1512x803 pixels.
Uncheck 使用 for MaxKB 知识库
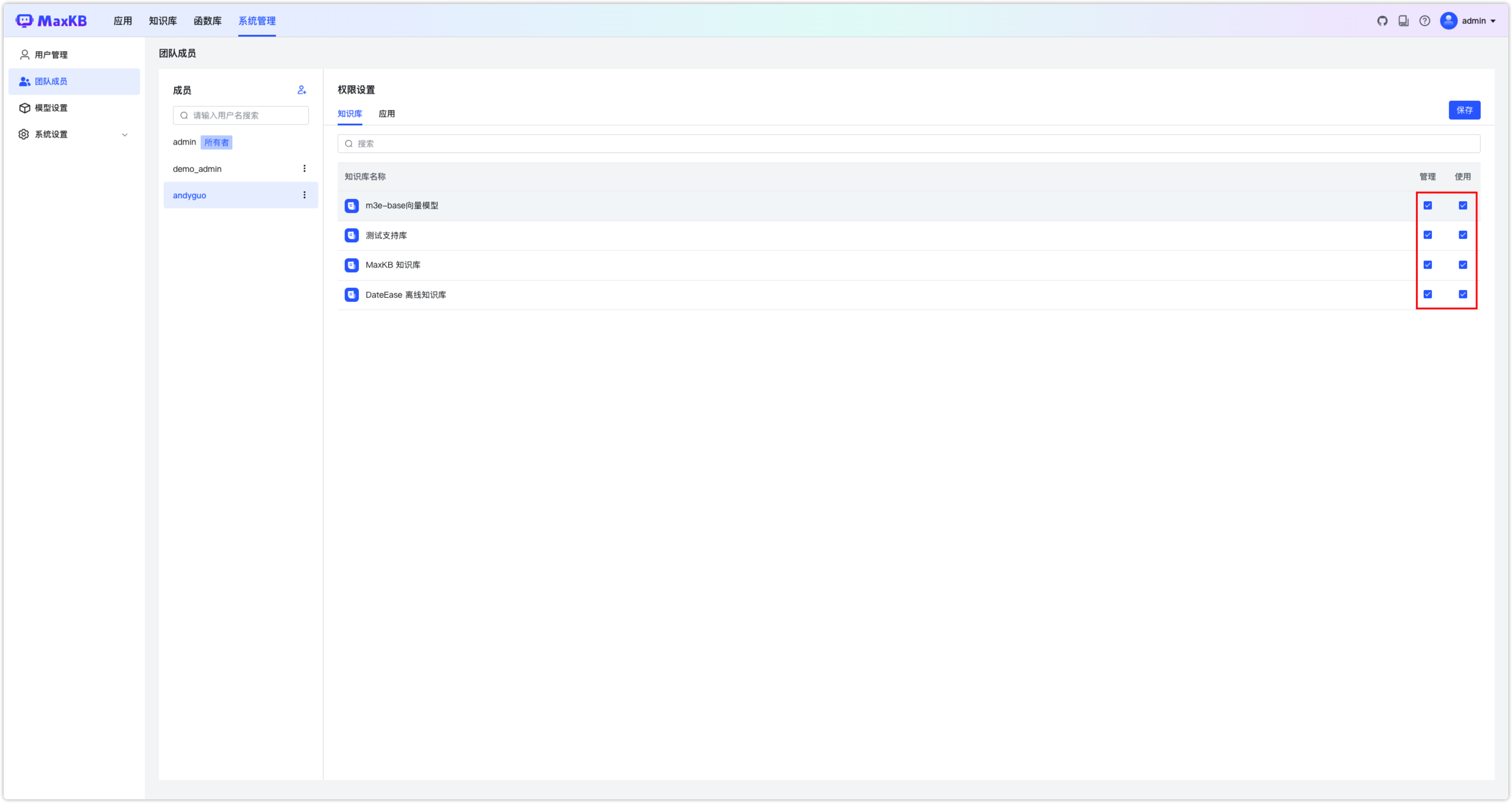1463,265
